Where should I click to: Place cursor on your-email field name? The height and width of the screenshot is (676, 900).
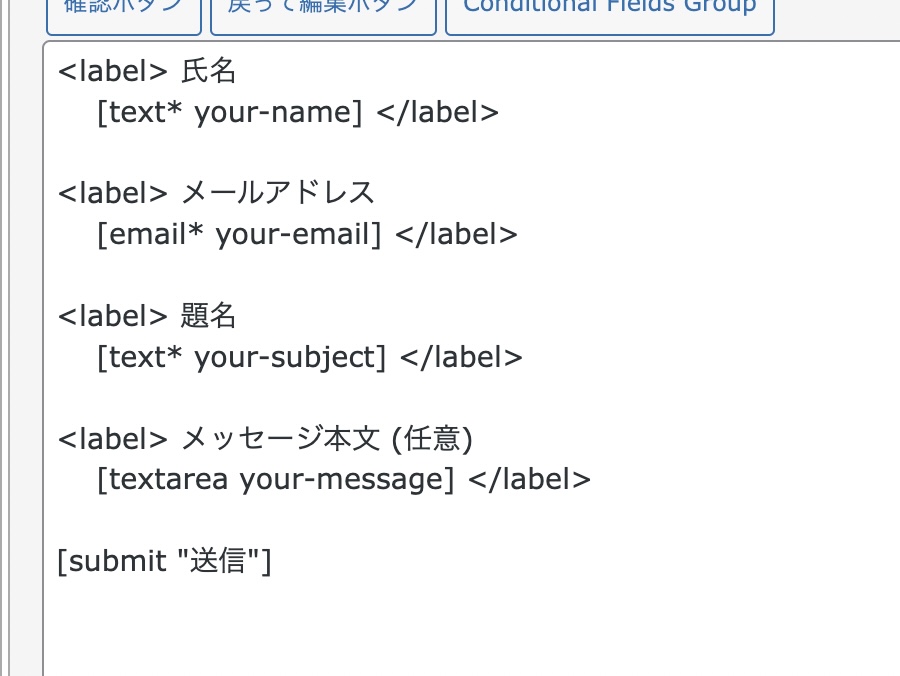(x=297, y=234)
